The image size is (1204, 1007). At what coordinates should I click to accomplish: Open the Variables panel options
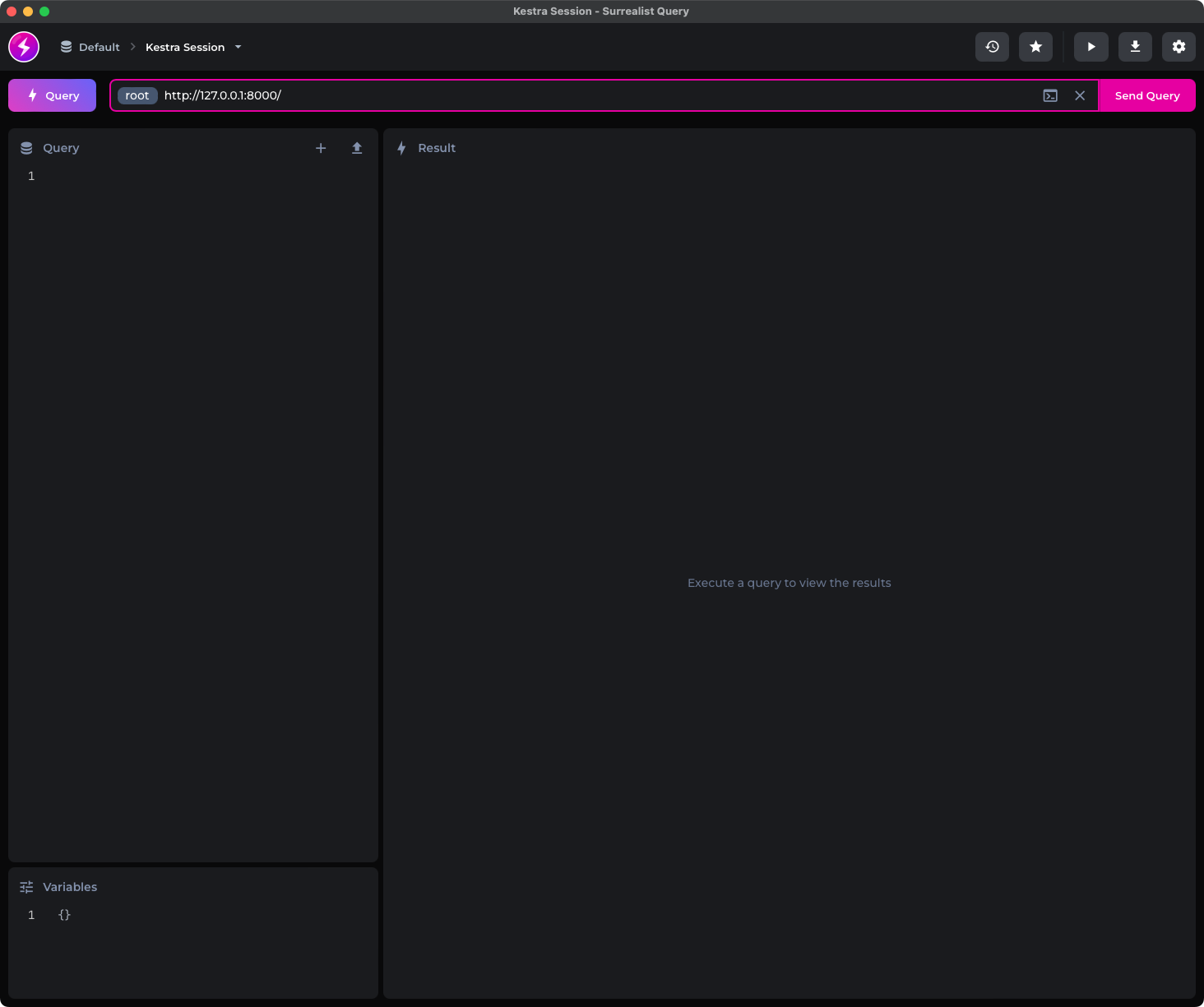coord(69,887)
